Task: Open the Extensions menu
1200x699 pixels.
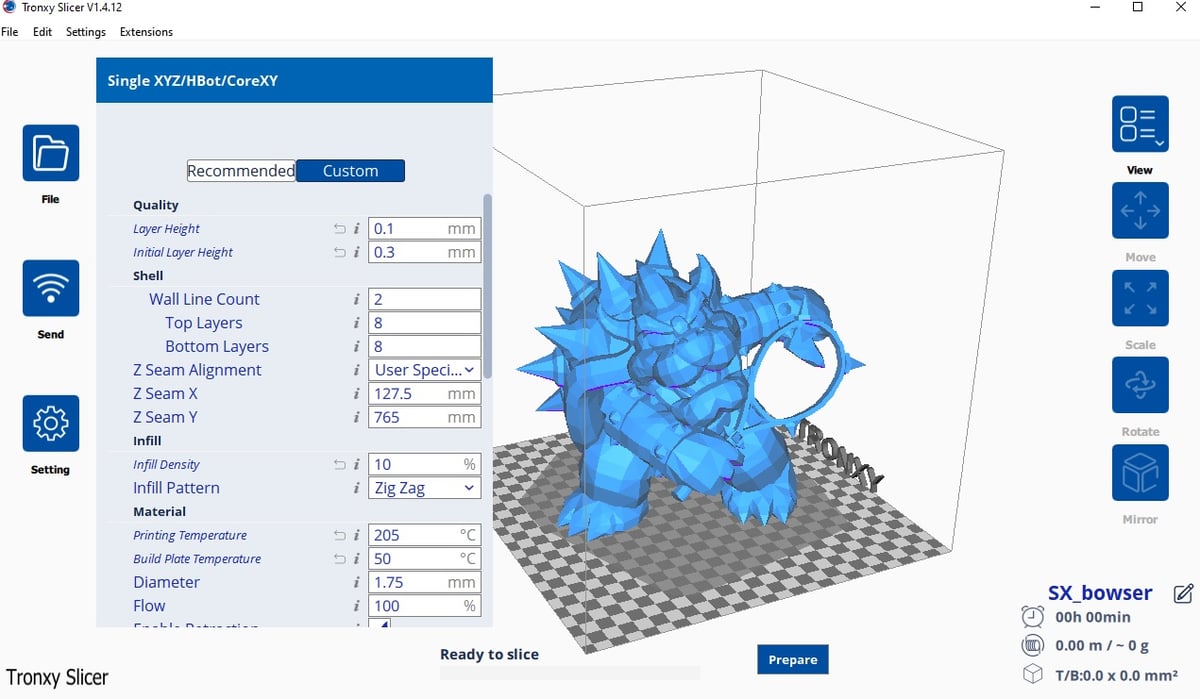Action: (x=146, y=32)
